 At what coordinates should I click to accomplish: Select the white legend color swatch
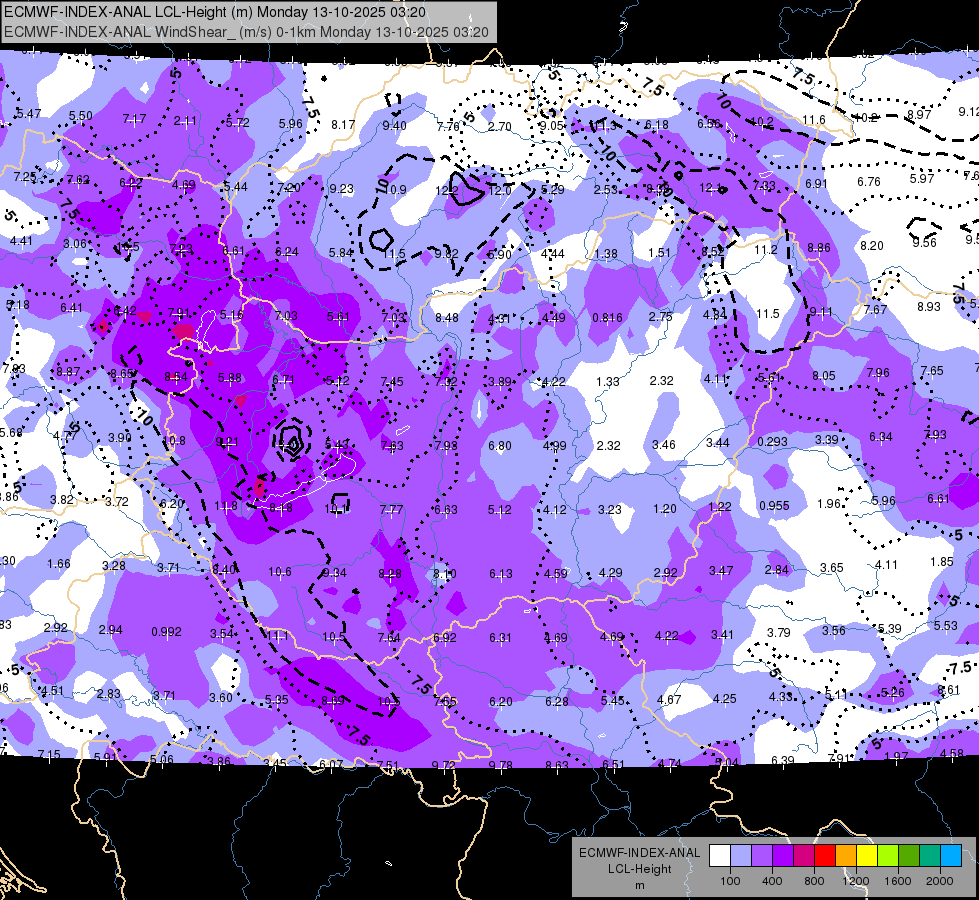pyautogui.click(x=720, y=856)
